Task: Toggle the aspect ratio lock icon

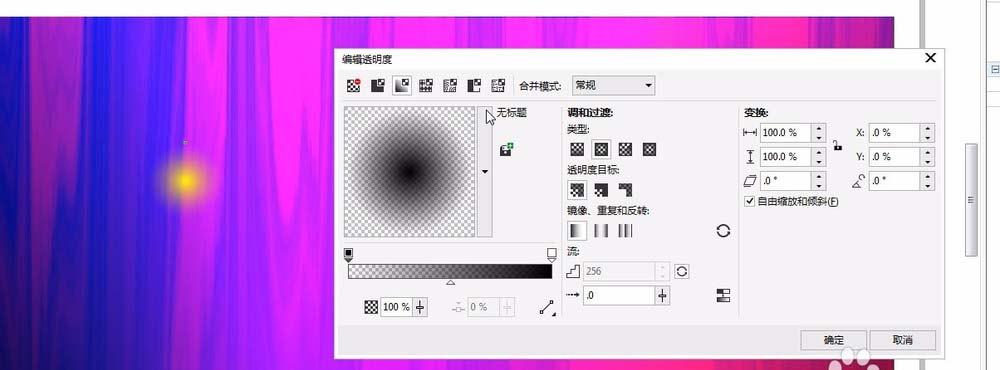Action: tap(837, 145)
